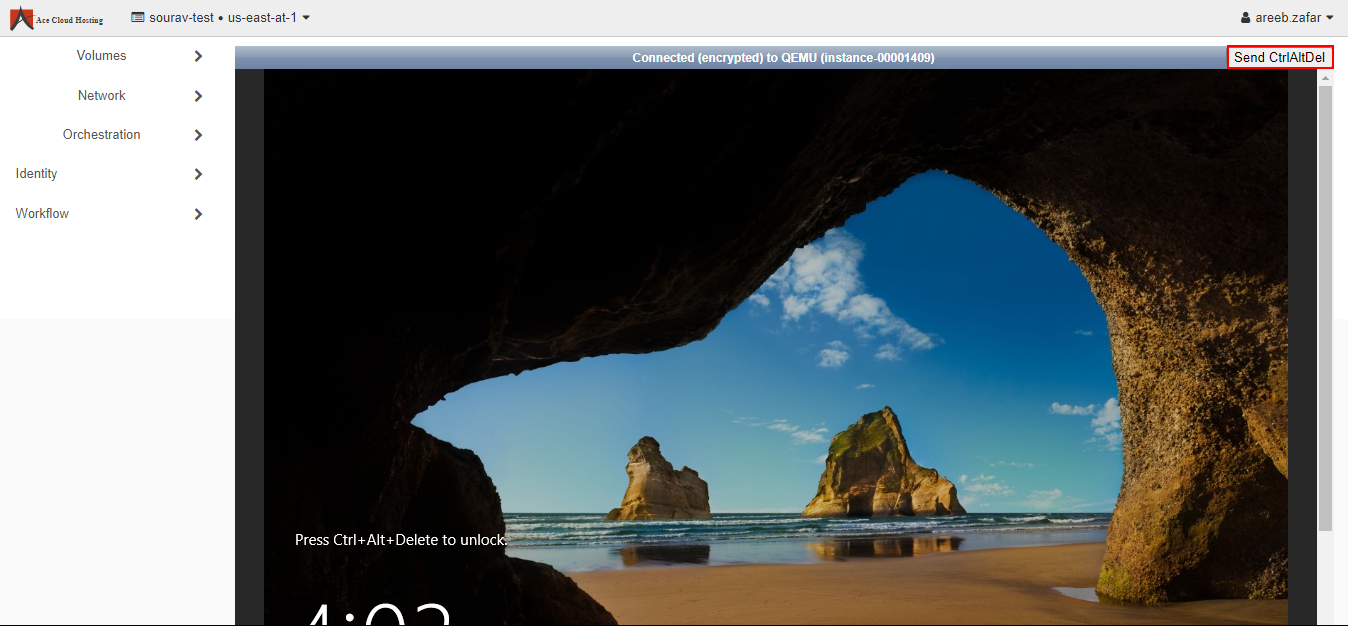Screen dimensions: 1348x626
Task: Click the user icon beside areeb.zafar
Action: pyautogui.click(x=1245, y=18)
